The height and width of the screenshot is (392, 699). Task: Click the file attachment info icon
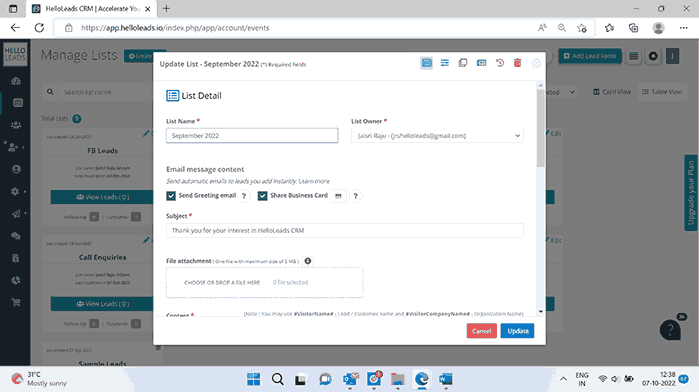pos(308,261)
